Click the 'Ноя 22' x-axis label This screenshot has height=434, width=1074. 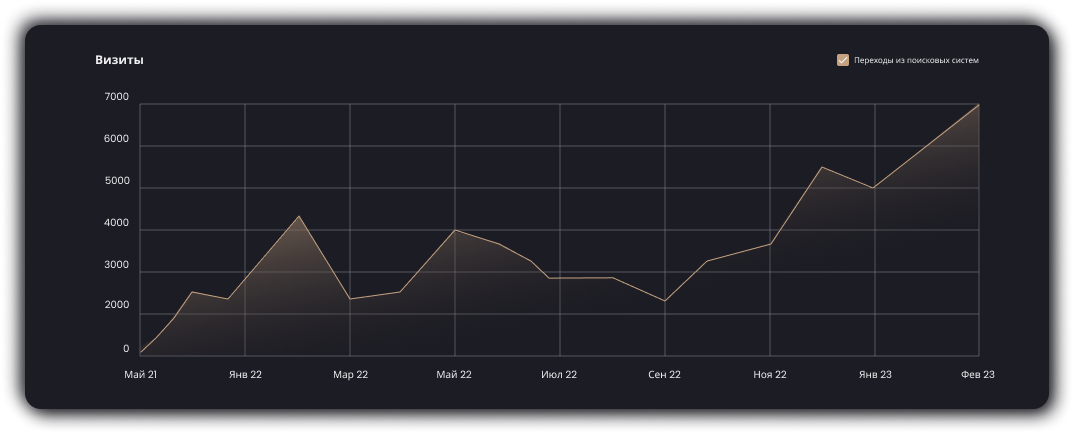tap(770, 374)
